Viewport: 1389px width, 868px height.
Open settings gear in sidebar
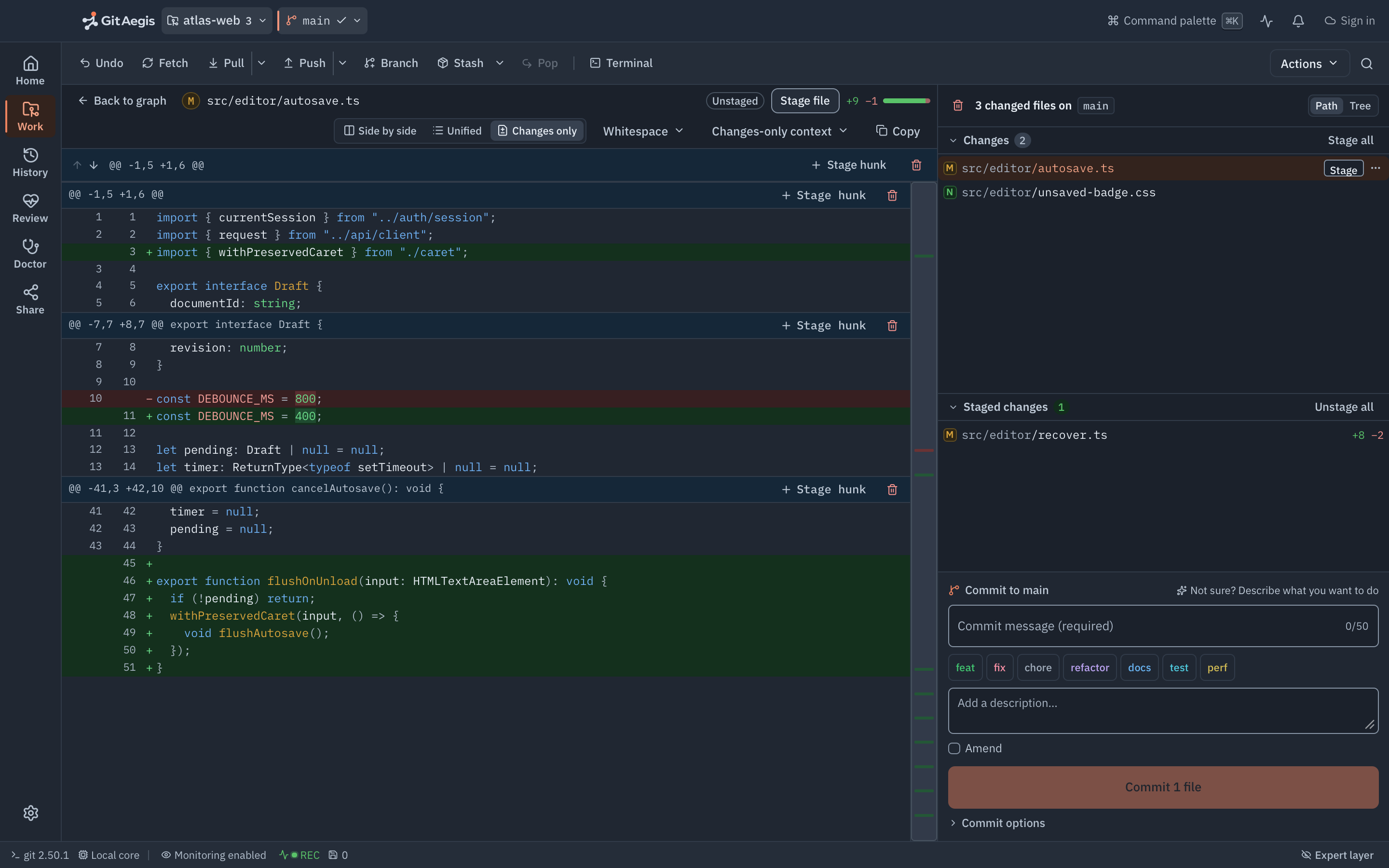click(30, 813)
